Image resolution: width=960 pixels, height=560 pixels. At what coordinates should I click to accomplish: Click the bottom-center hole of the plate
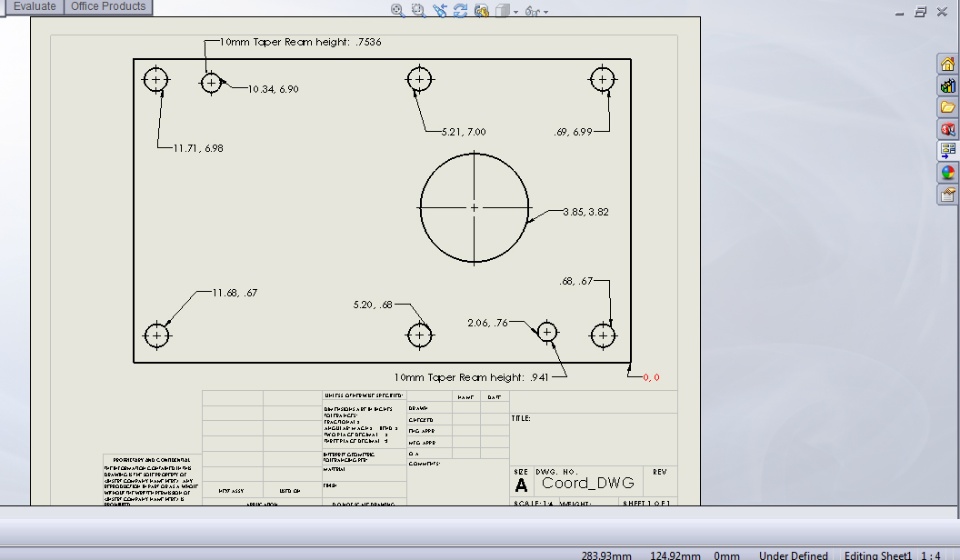click(419, 335)
